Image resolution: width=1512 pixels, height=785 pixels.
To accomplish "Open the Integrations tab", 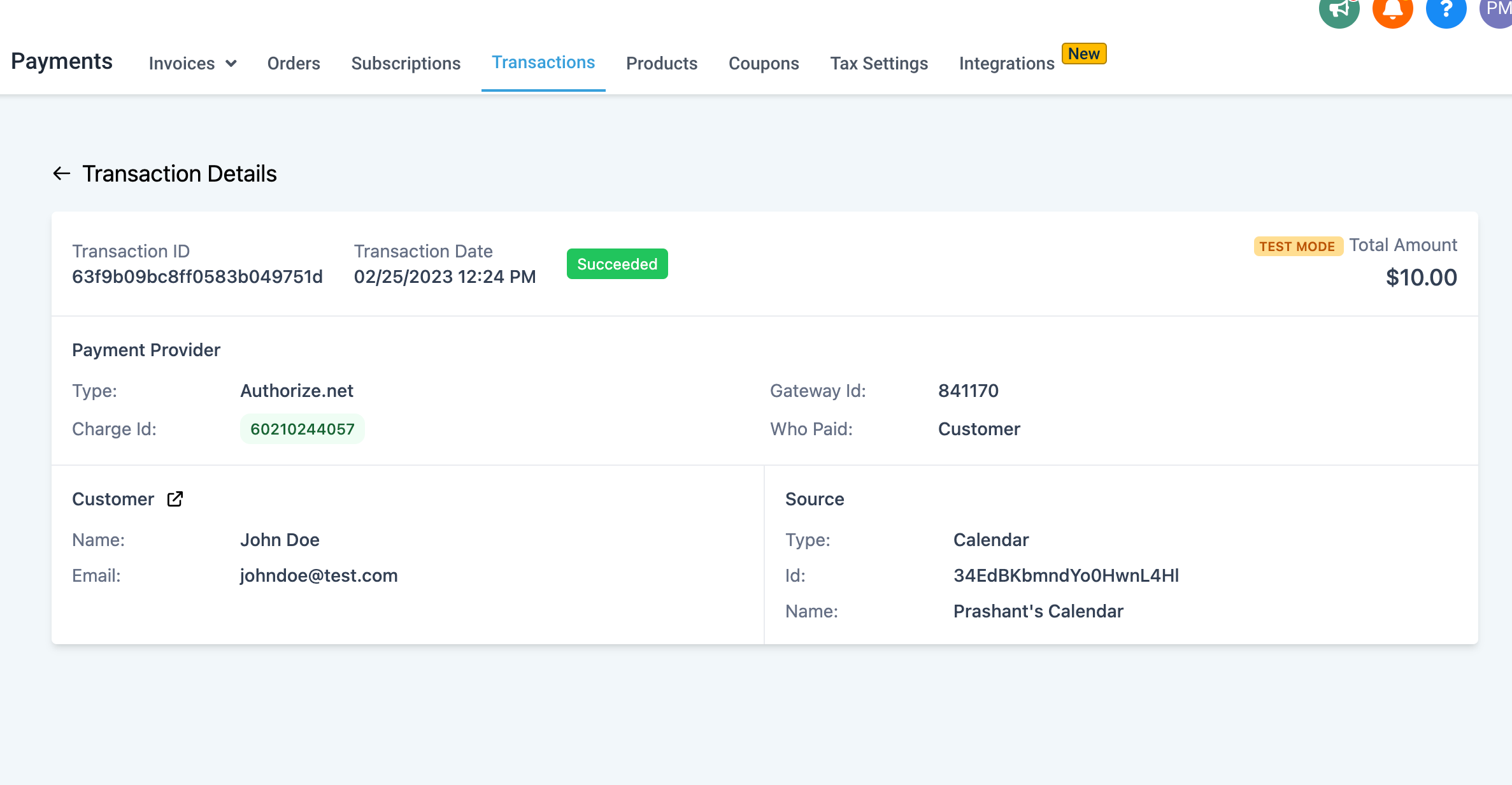I will click(x=1006, y=64).
